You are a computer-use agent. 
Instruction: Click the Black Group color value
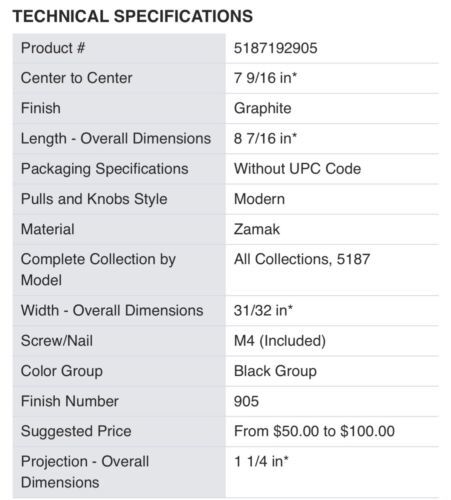(x=275, y=371)
